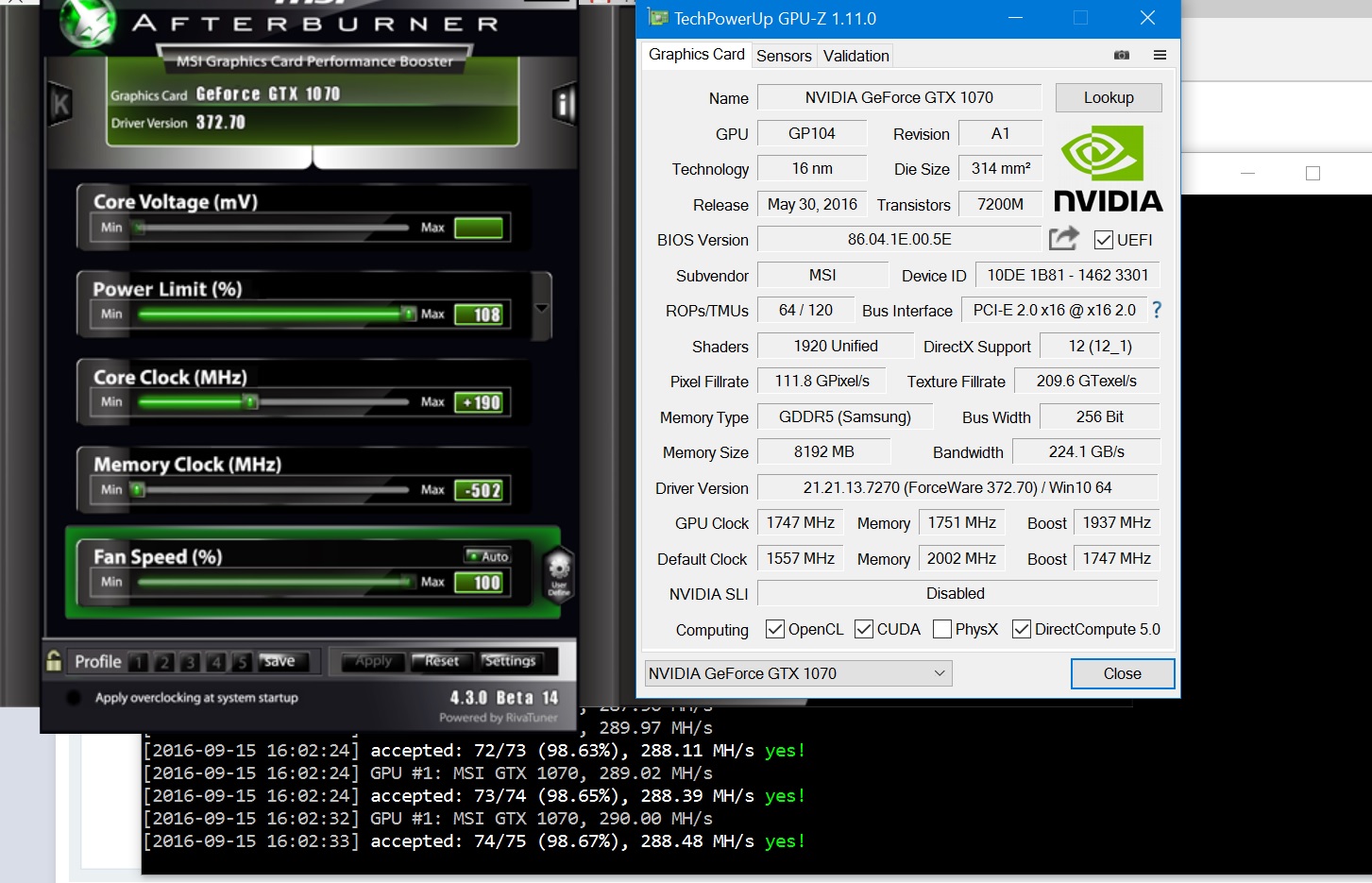Click Device ID value 10DE 1B81
Screen dimensions: 1372x883
point(1067,275)
